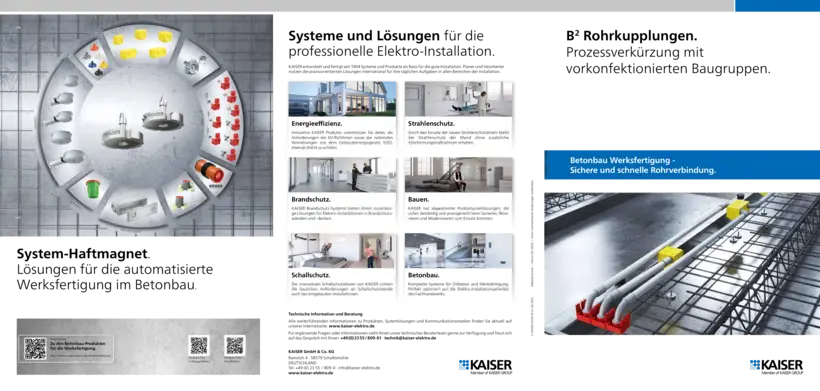The width and height of the screenshot is (820, 391).
Task: Click the left central magnet in wheel
Action: 123,133
